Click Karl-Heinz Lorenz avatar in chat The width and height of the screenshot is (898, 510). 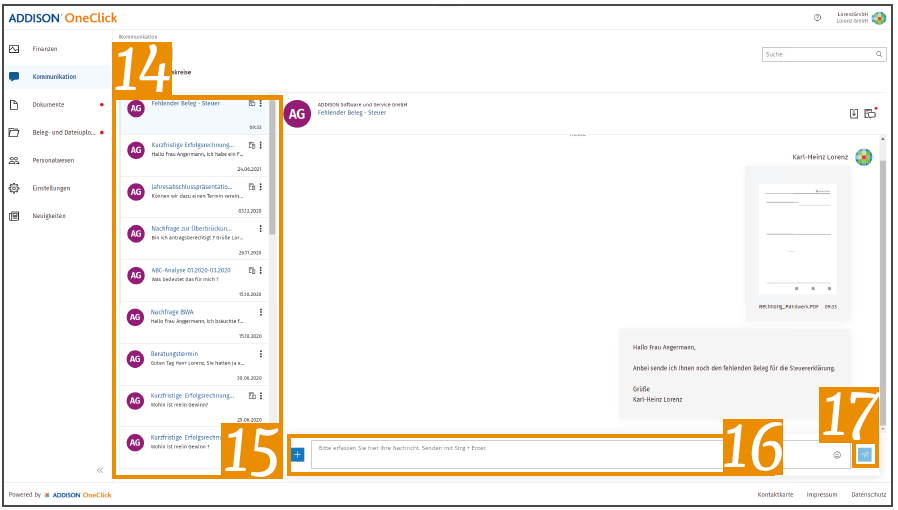pyautogui.click(x=863, y=157)
